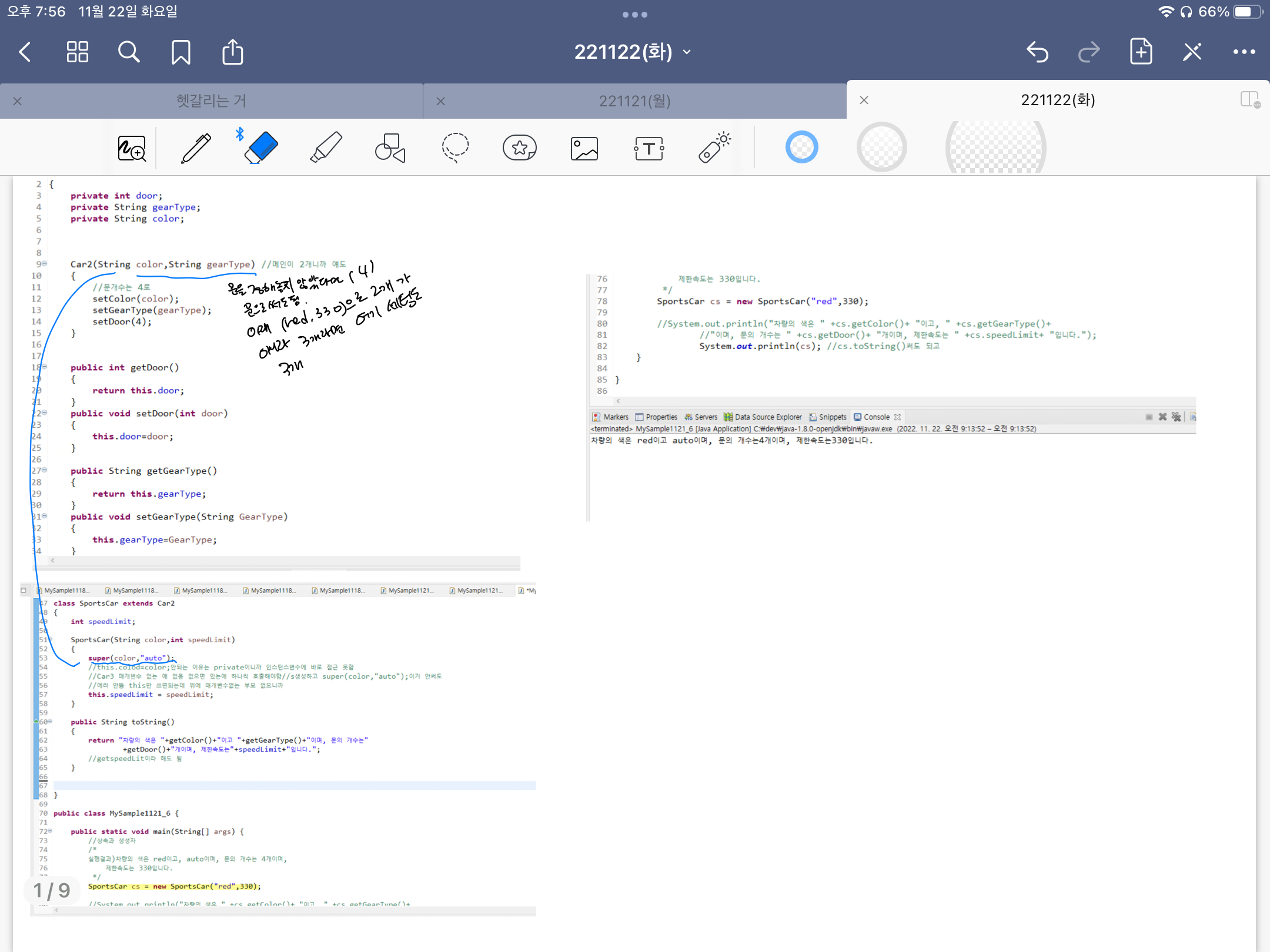Switch to the 헷갈리는 거 tab
1270x952 pixels.
tap(212, 100)
